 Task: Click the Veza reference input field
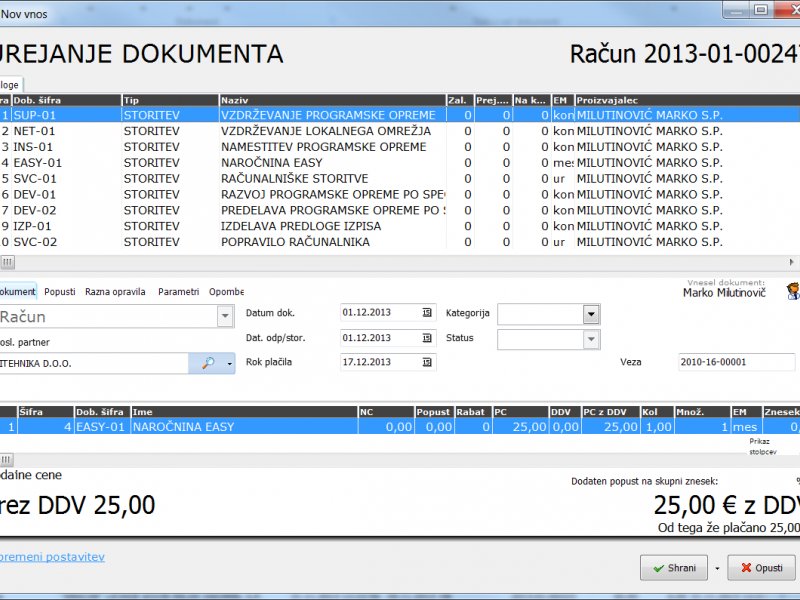pos(736,362)
